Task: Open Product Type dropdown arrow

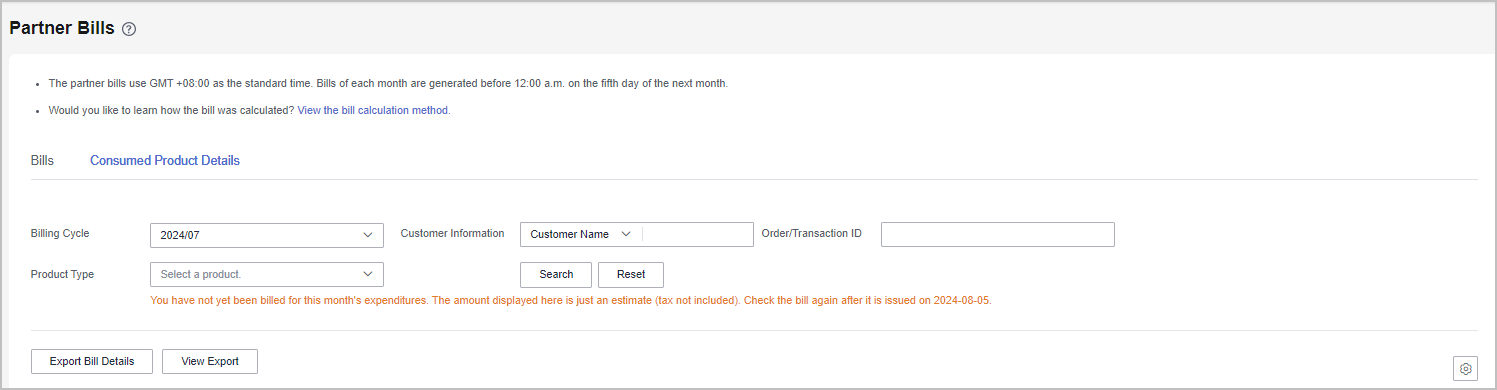Action: click(367, 274)
